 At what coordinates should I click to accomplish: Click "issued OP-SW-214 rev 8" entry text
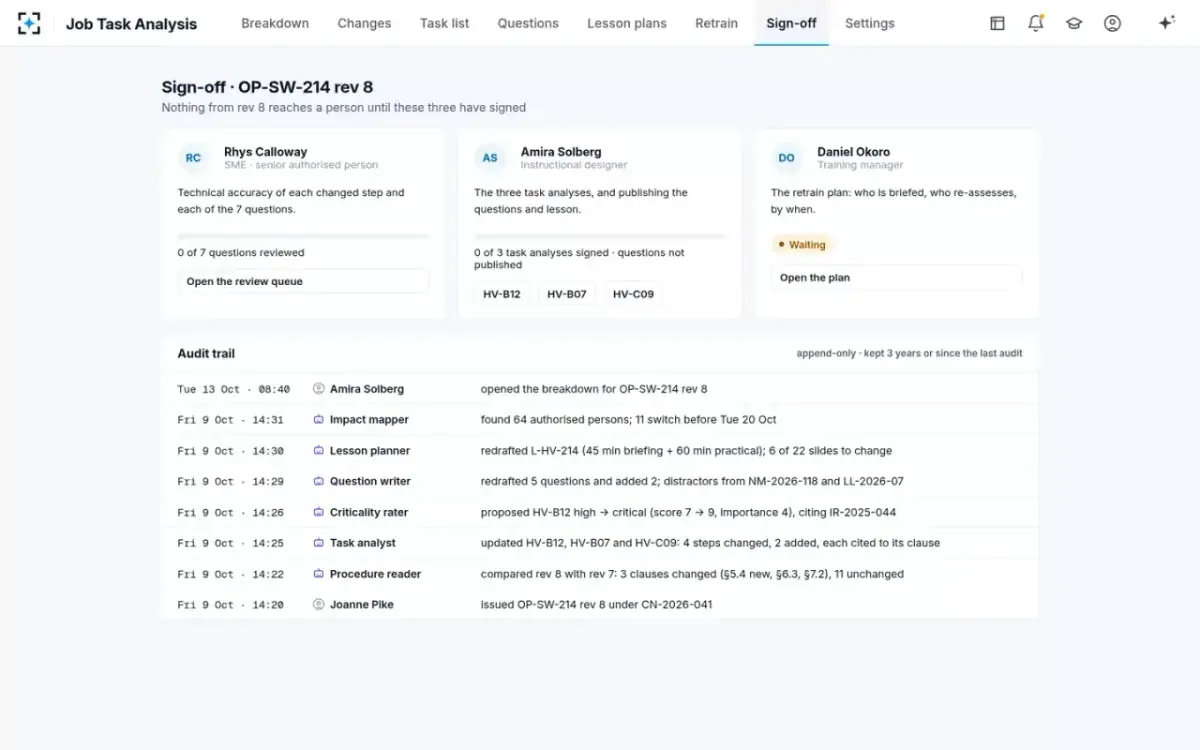tap(596, 605)
